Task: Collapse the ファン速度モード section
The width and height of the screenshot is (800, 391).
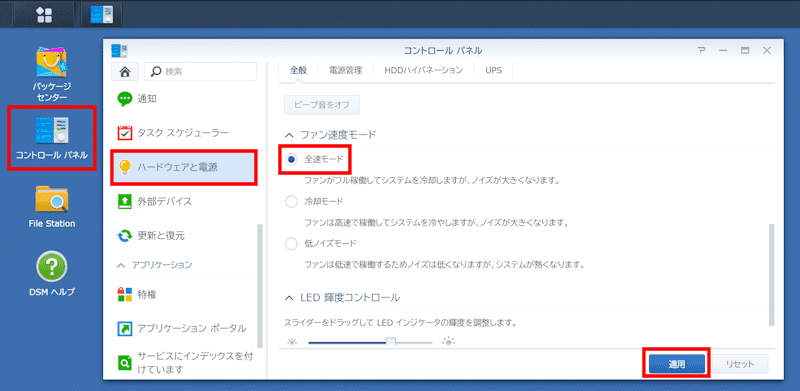Action: (x=289, y=135)
